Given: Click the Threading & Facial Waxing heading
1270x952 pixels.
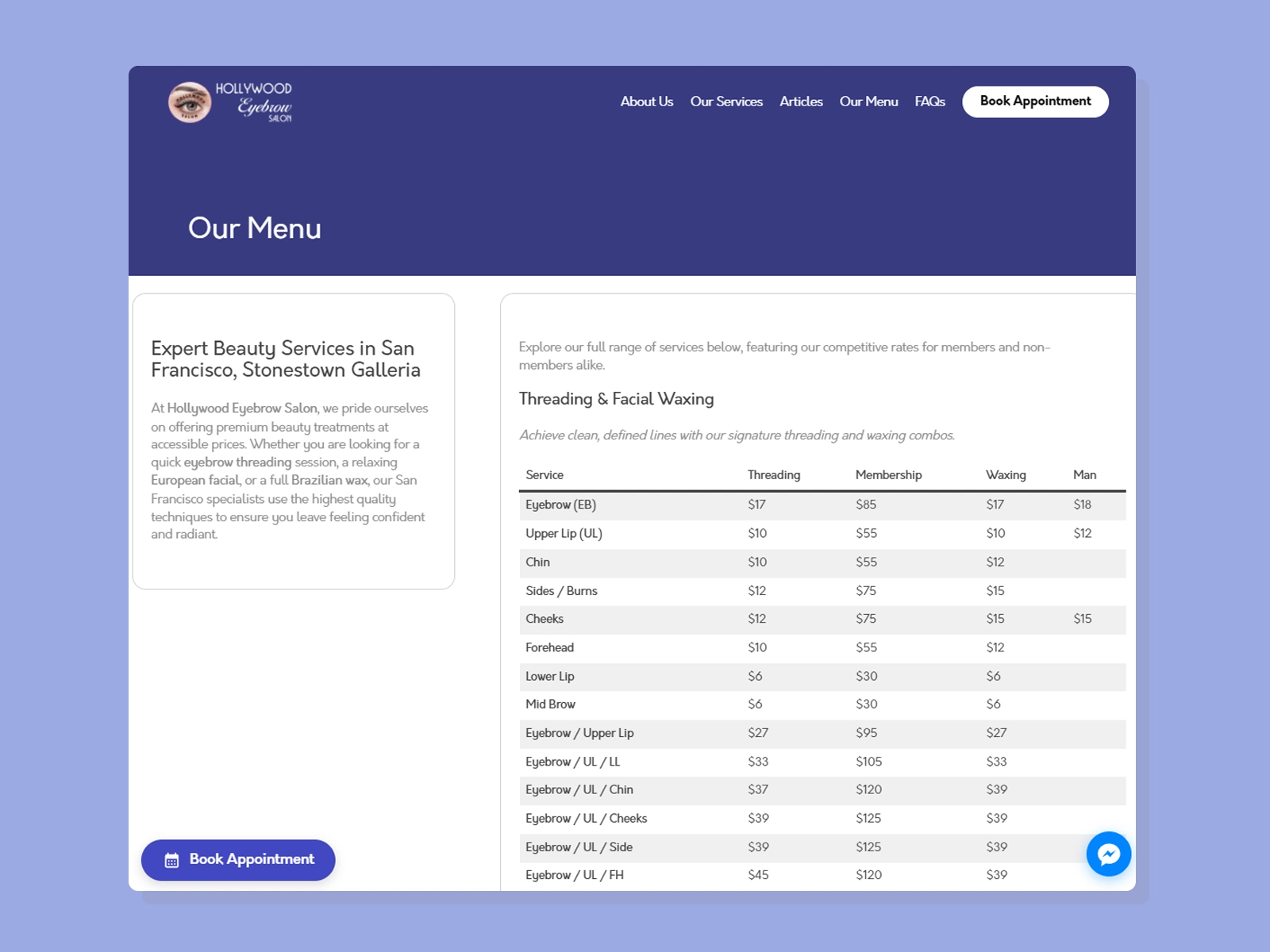Looking at the screenshot, I should coord(616,399).
